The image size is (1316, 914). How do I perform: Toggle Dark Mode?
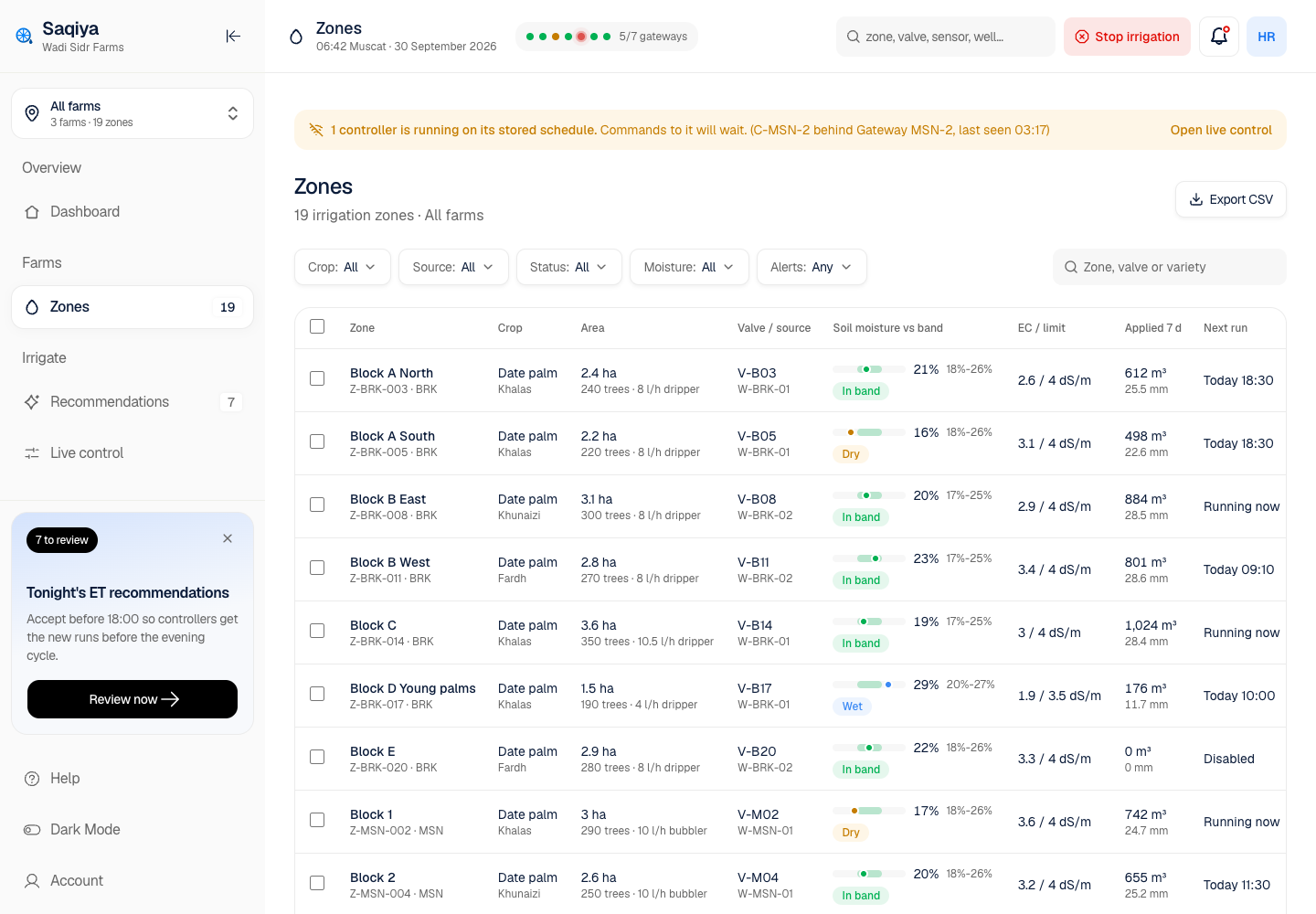[x=133, y=830]
